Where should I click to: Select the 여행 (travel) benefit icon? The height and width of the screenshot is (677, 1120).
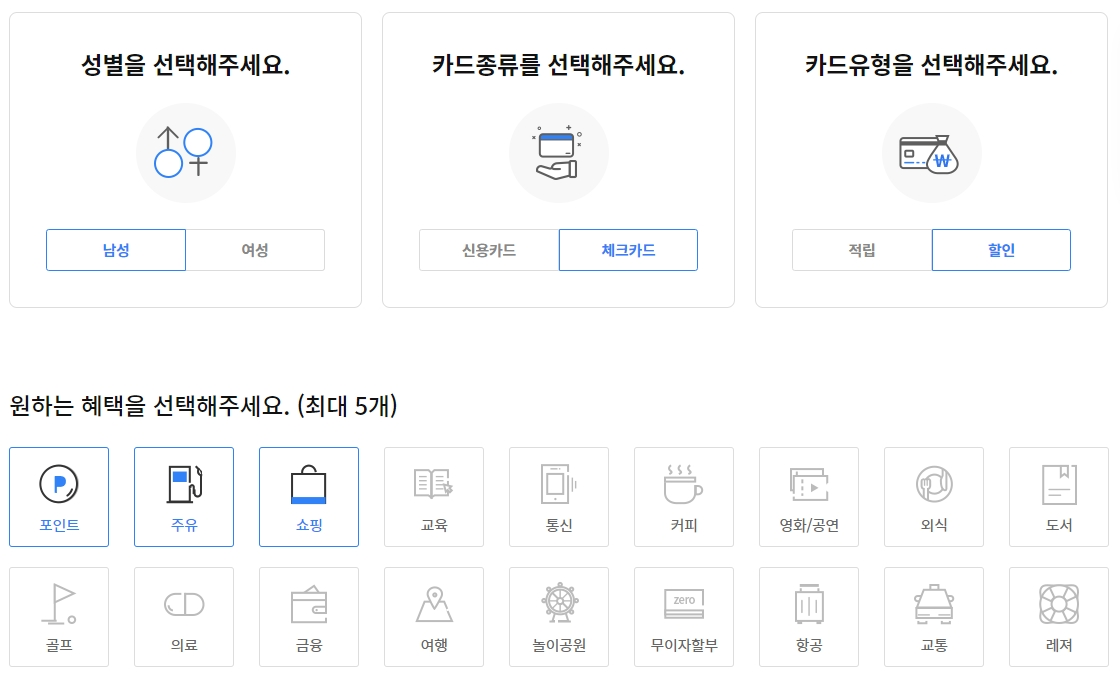pos(434,616)
